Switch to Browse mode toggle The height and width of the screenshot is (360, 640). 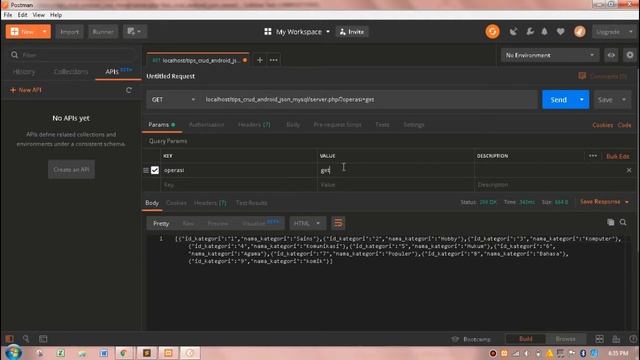565,339
